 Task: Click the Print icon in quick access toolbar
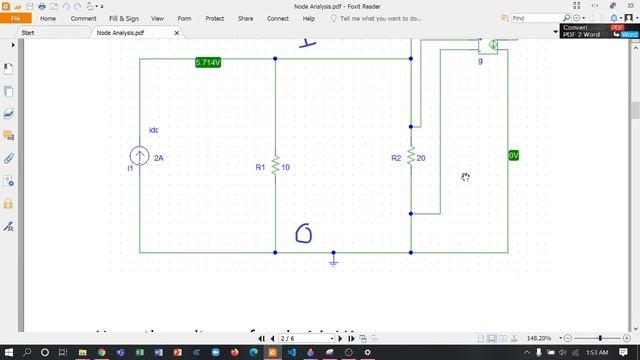(x=42, y=7)
